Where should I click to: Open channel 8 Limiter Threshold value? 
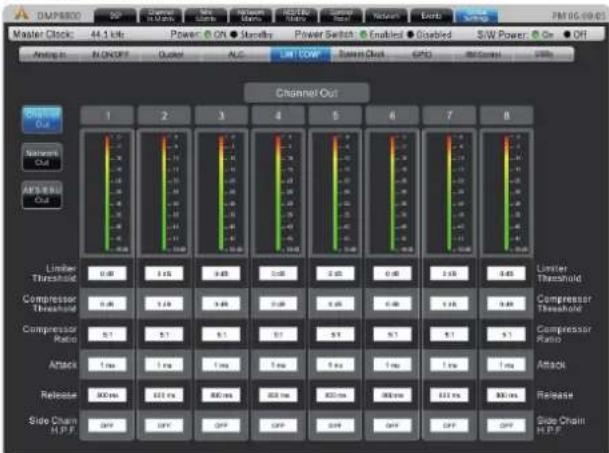(x=506, y=274)
